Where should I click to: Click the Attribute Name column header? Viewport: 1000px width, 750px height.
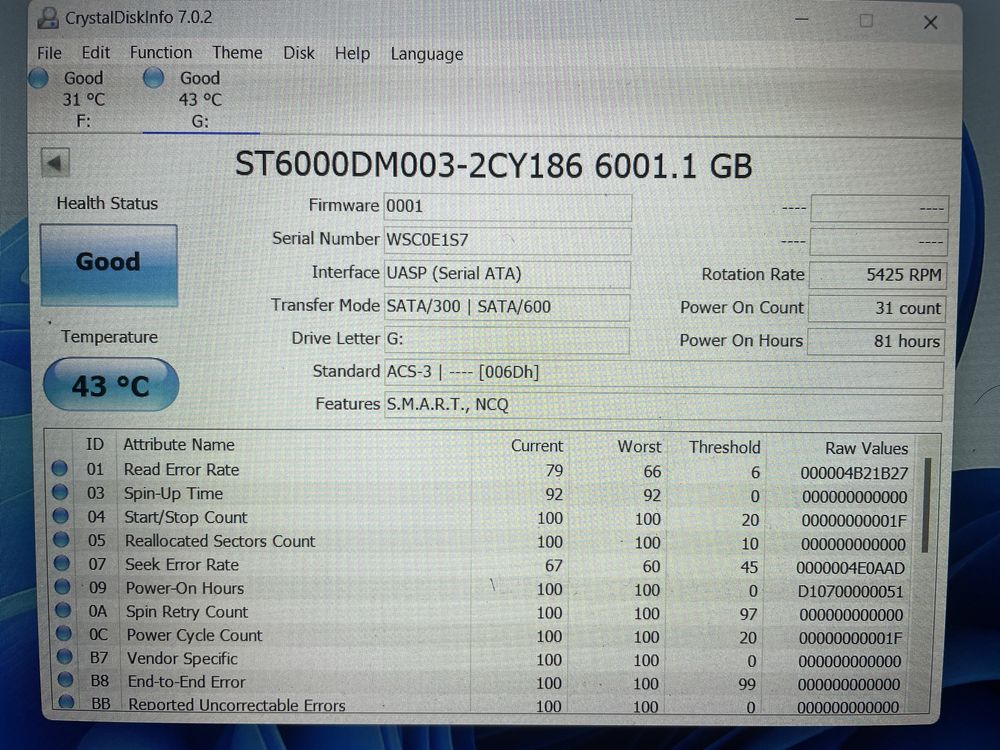pos(179,445)
